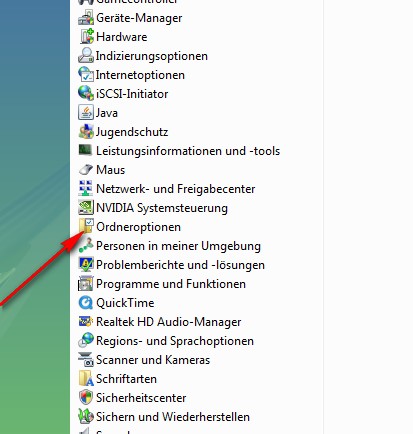
Task: Select Problemberichte und -lösungen
Action: (x=171, y=265)
